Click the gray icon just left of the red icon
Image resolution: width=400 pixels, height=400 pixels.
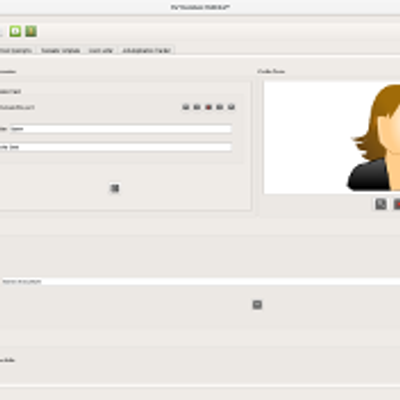click(x=197, y=107)
